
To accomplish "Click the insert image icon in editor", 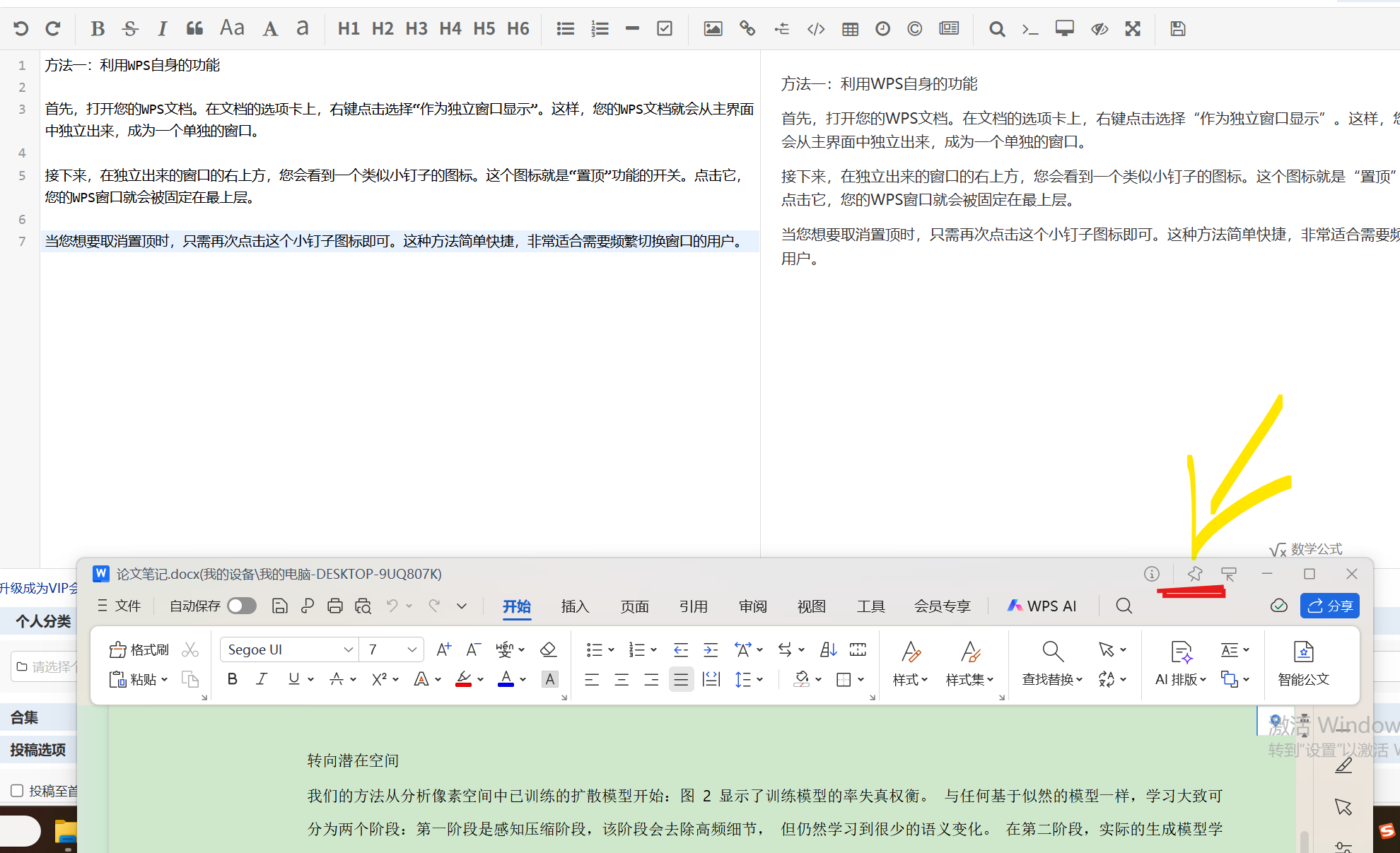I will click(x=713, y=29).
